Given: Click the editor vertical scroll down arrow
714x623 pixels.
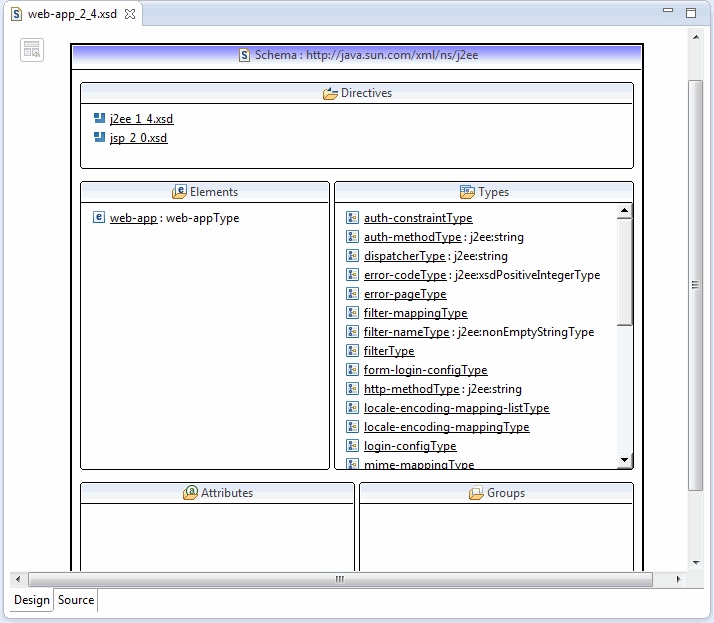Looking at the screenshot, I should (696, 563).
